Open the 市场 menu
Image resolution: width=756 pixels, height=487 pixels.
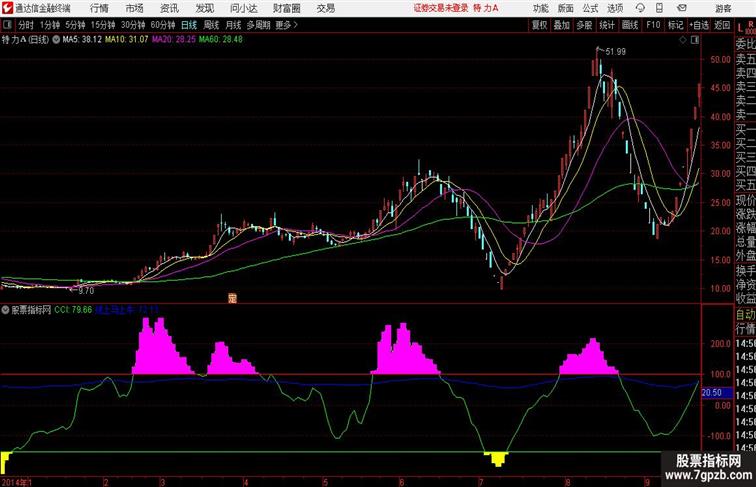(135, 8)
